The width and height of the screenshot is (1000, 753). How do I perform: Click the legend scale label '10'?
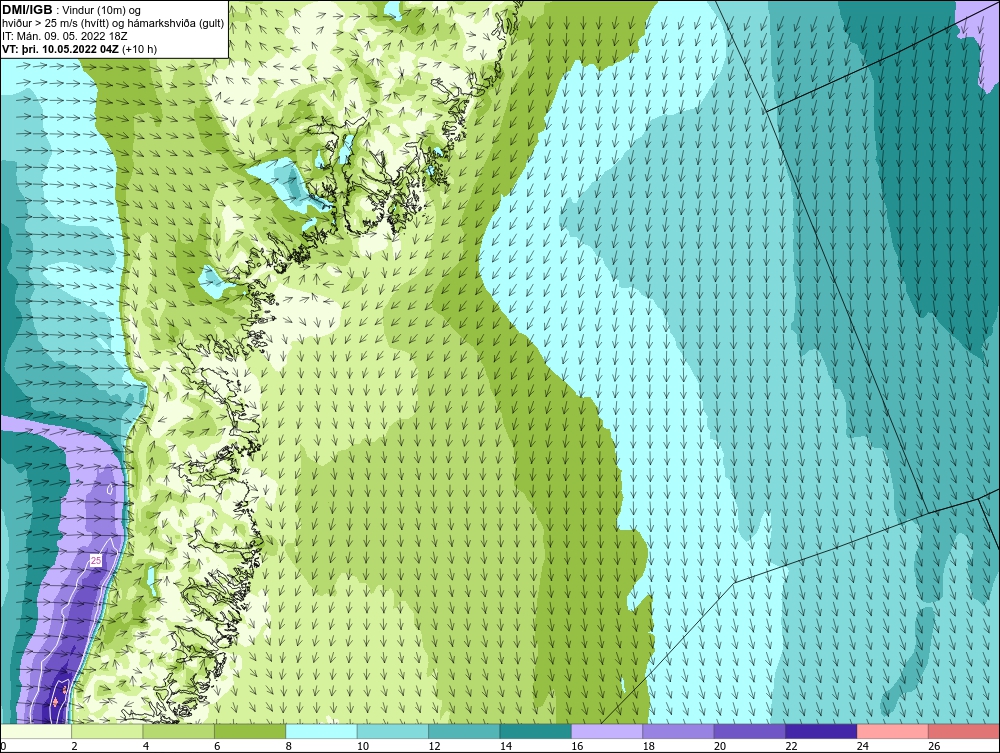click(x=363, y=746)
